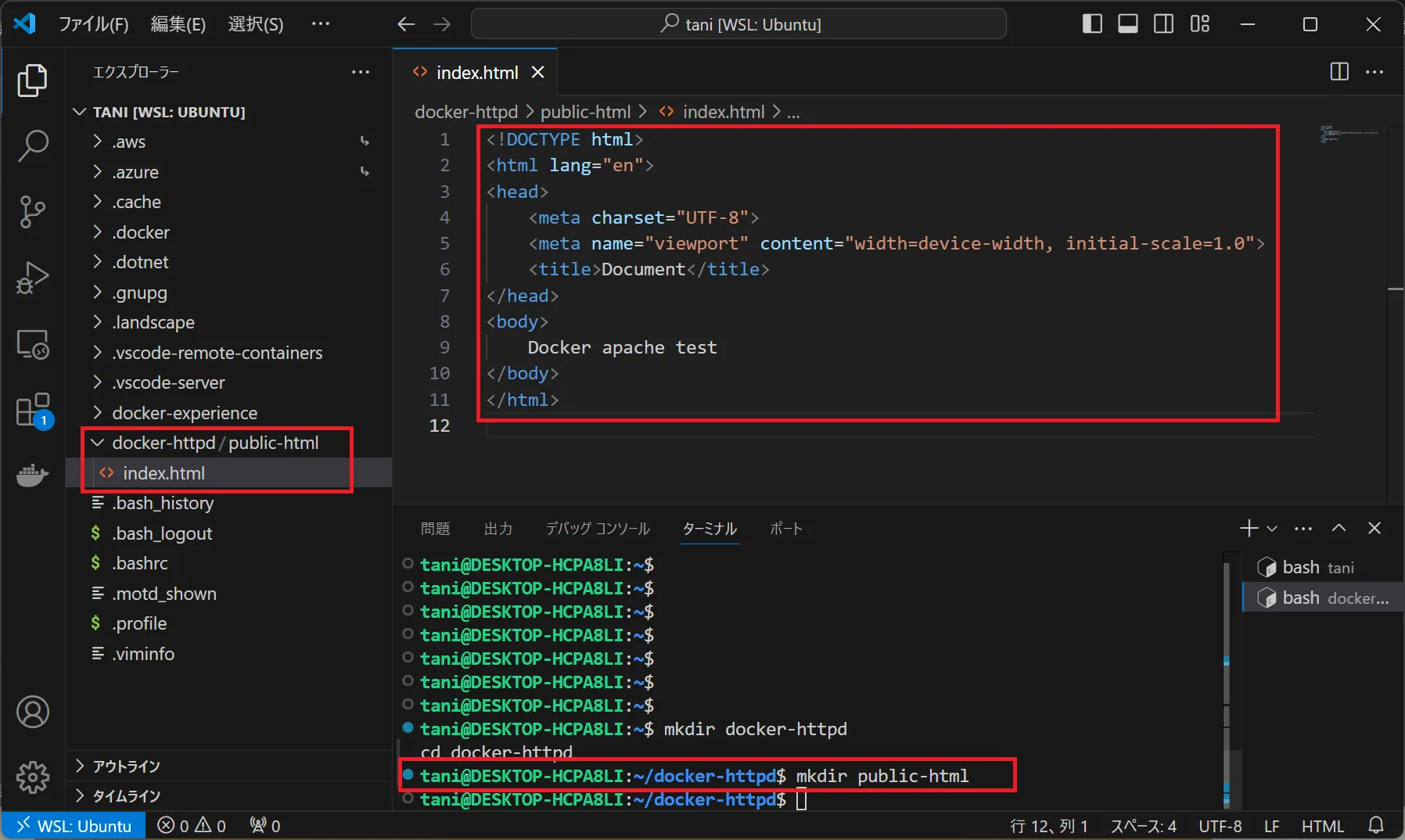Switch to the 出力 panel tab
Viewport: 1405px width, 840px height.
coord(498,529)
